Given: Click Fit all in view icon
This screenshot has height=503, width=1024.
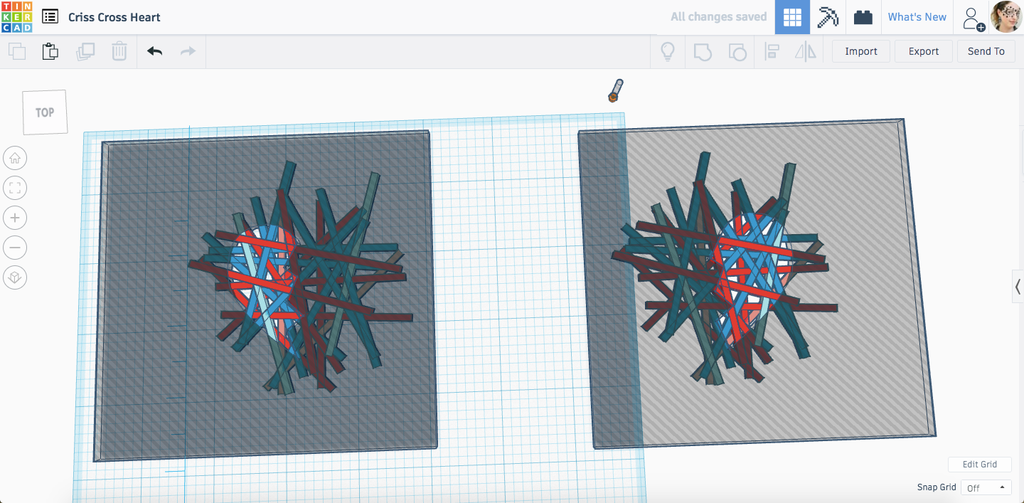Looking at the screenshot, I should (x=15, y=188).
